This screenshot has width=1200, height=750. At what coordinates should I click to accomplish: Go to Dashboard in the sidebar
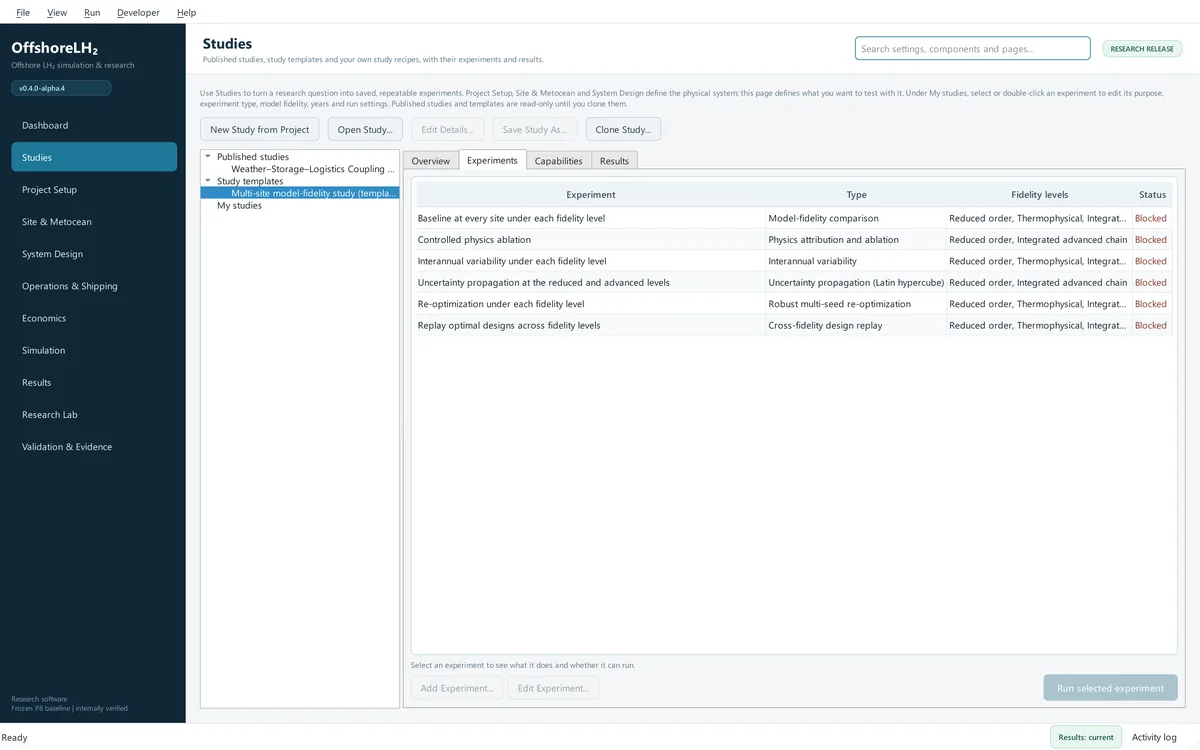(94, 125)
